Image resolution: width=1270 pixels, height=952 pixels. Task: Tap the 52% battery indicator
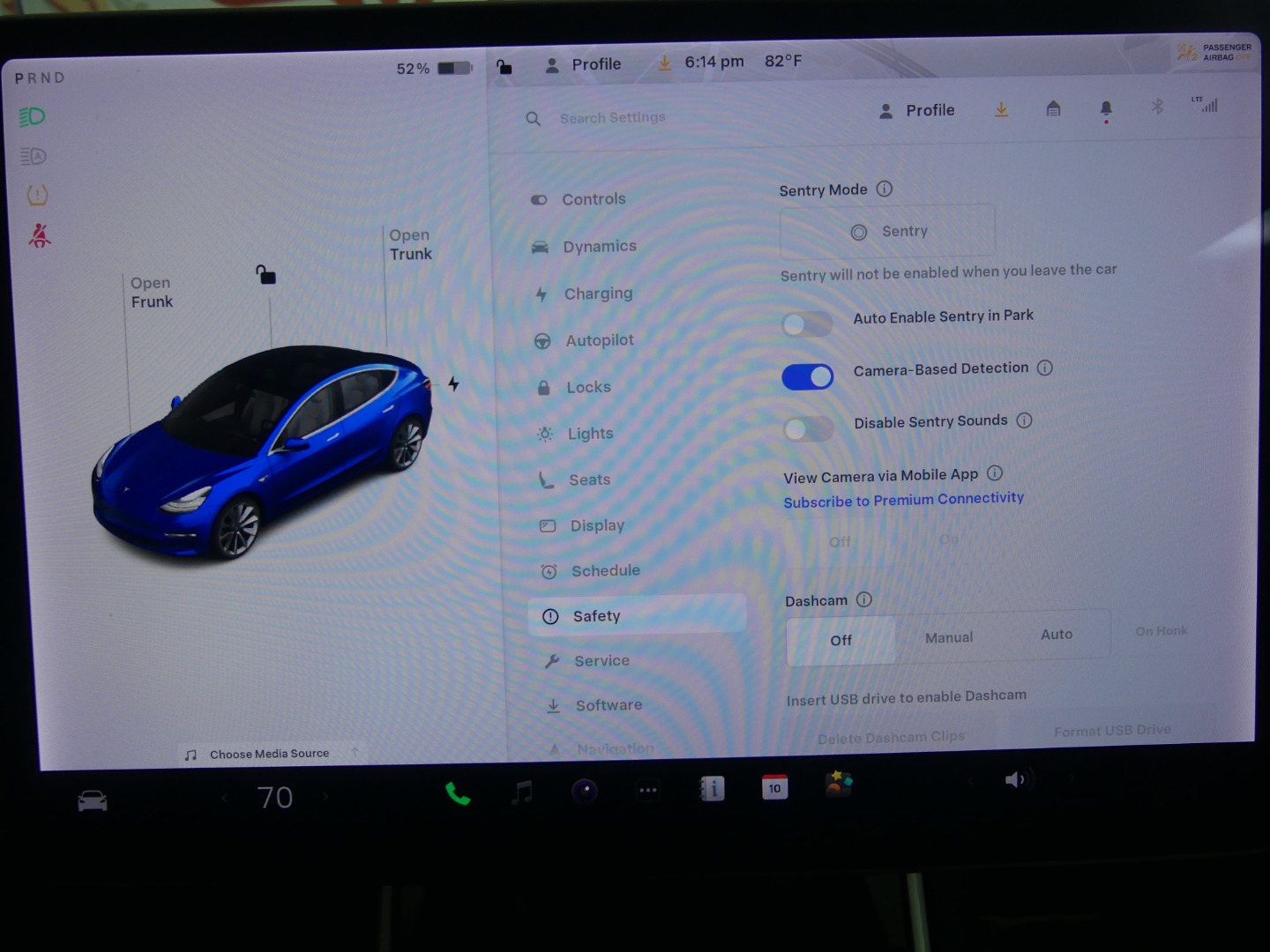coord(434,68)
